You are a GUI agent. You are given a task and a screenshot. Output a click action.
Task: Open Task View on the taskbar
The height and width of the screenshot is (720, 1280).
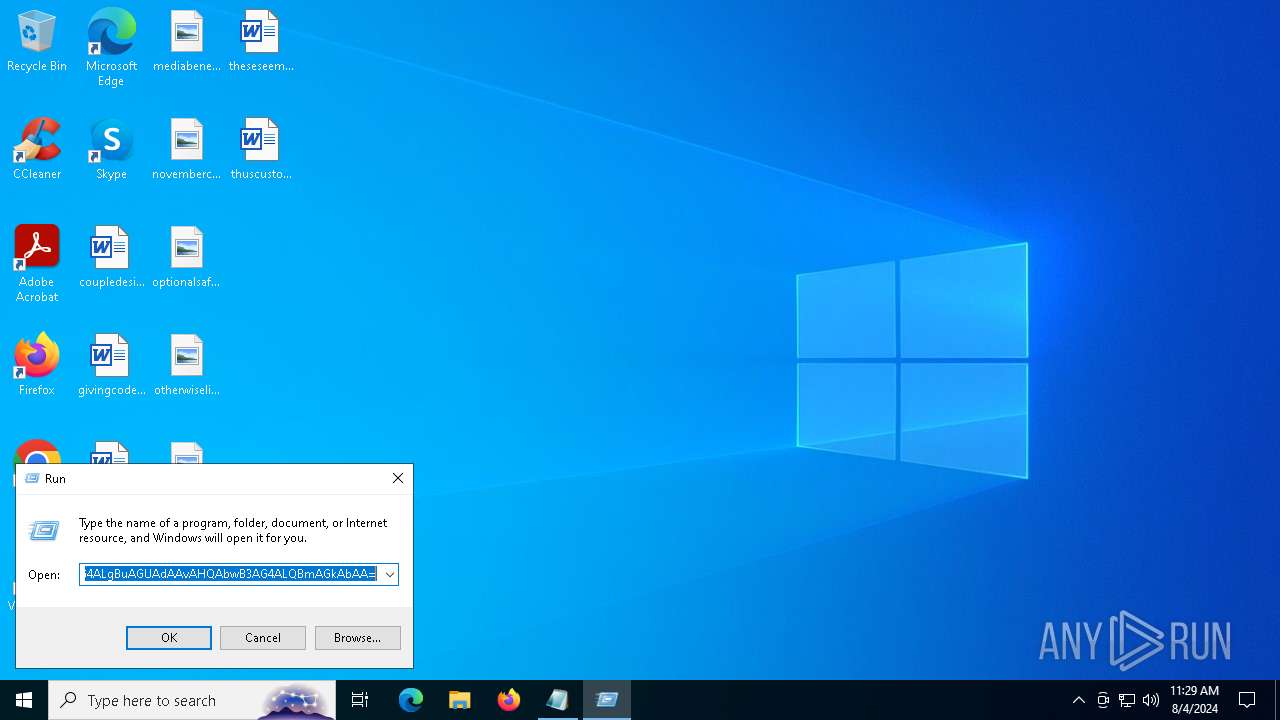[360, 700]
